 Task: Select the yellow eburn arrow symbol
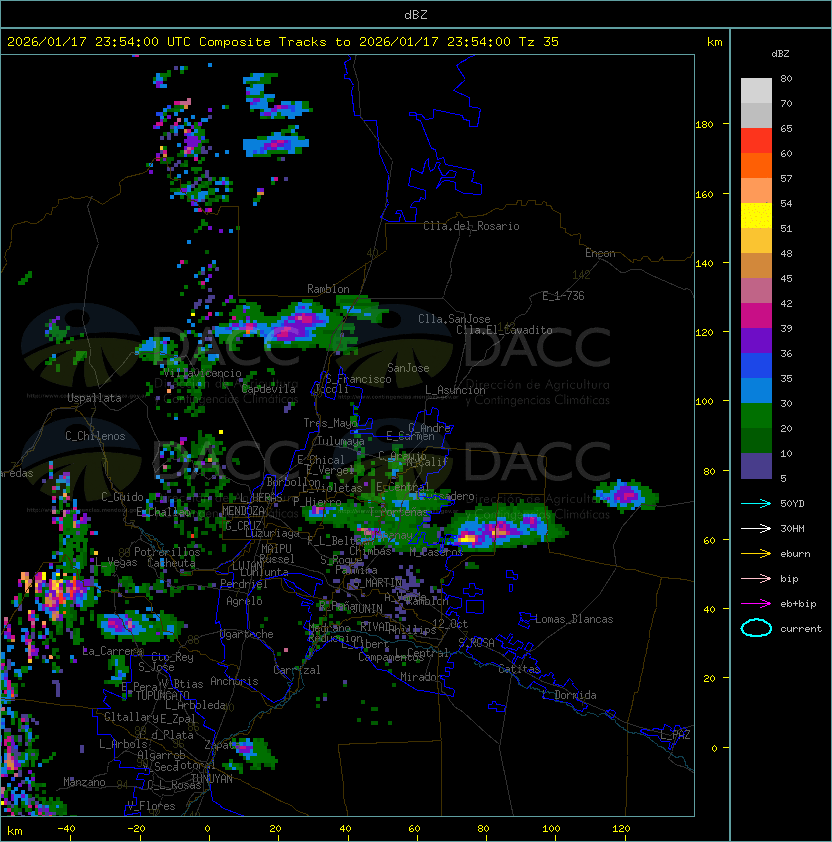[756, 553]
